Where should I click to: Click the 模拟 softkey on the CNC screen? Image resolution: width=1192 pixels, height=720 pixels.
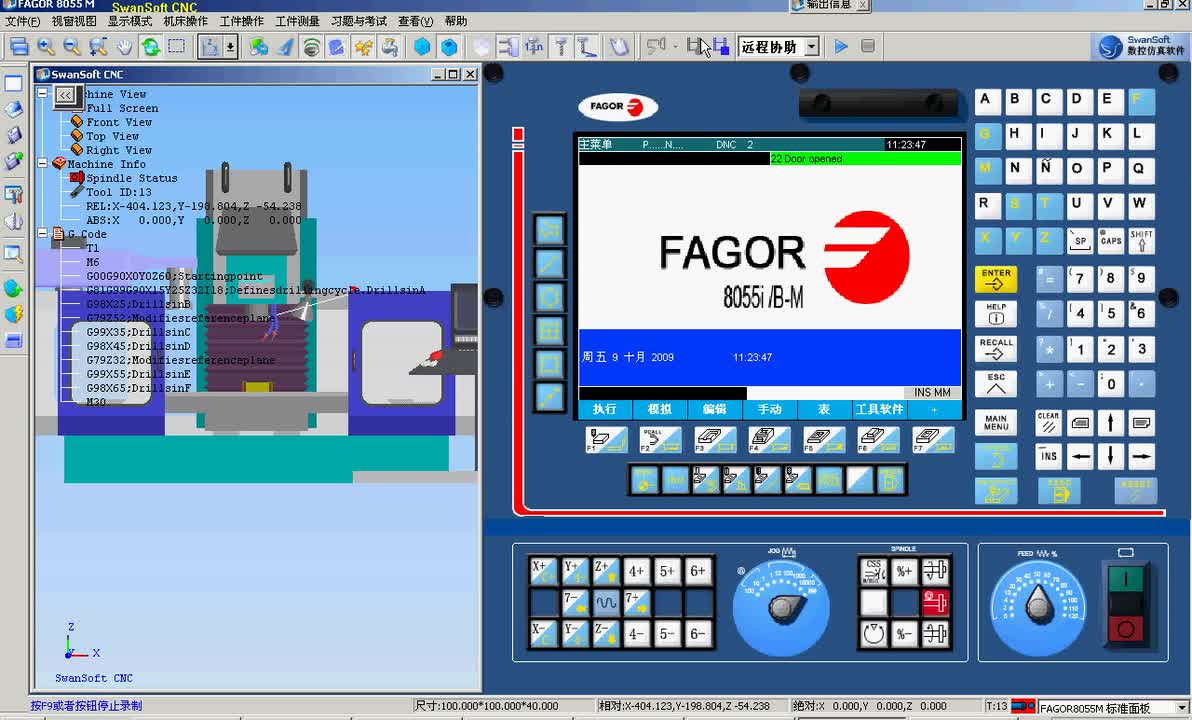click(660, 409)
